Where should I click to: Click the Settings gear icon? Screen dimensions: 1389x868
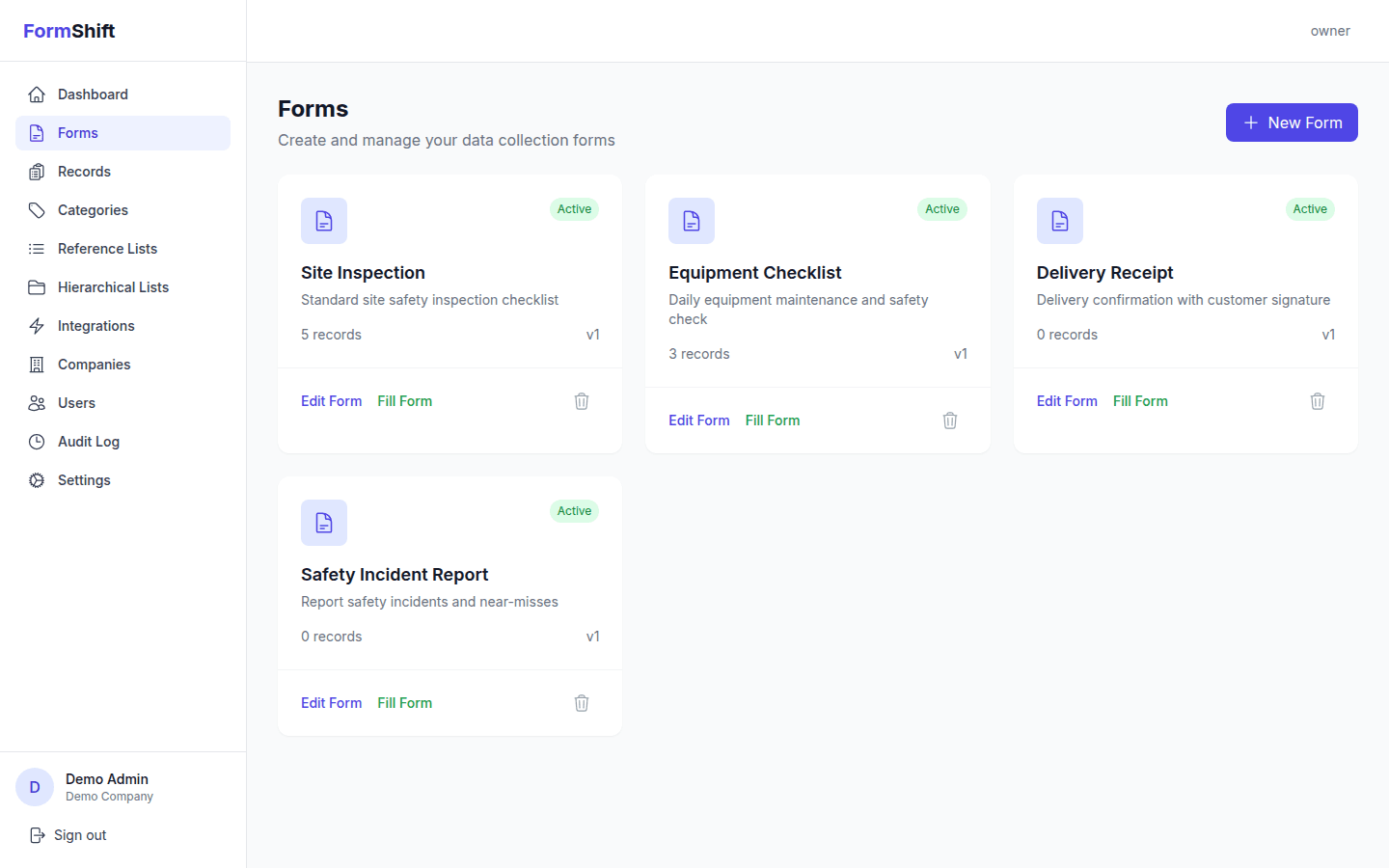pyautogui.click(x=36, y=479)
